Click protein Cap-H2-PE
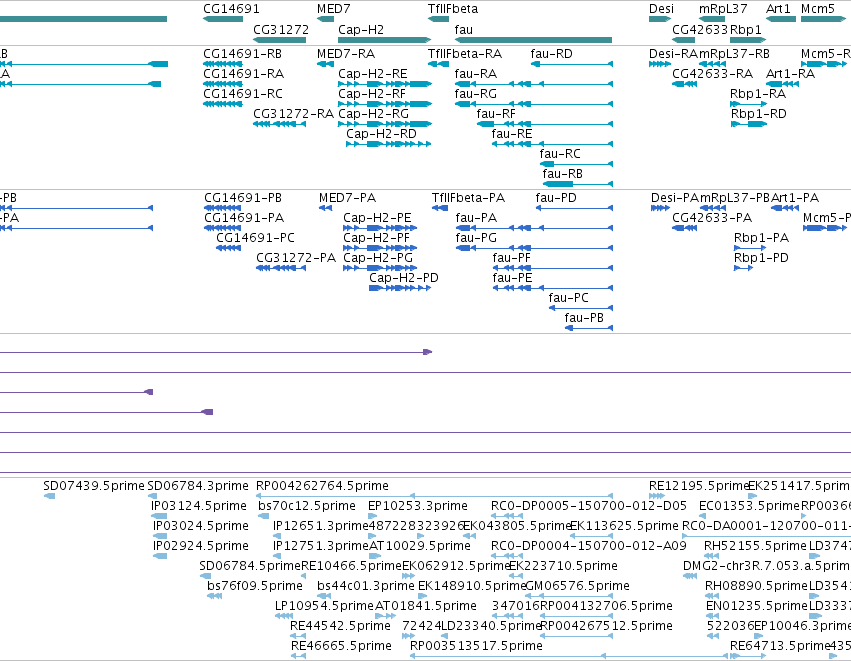The height and width of the screenshot is (661, 851). [x=377, y=218]
